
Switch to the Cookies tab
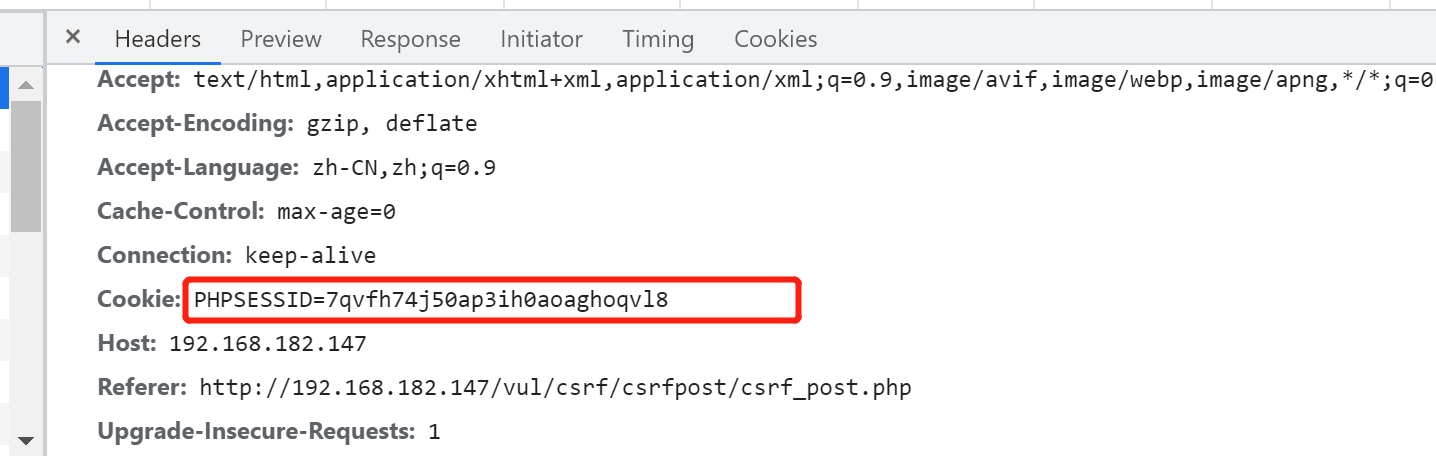coord(775,39)
